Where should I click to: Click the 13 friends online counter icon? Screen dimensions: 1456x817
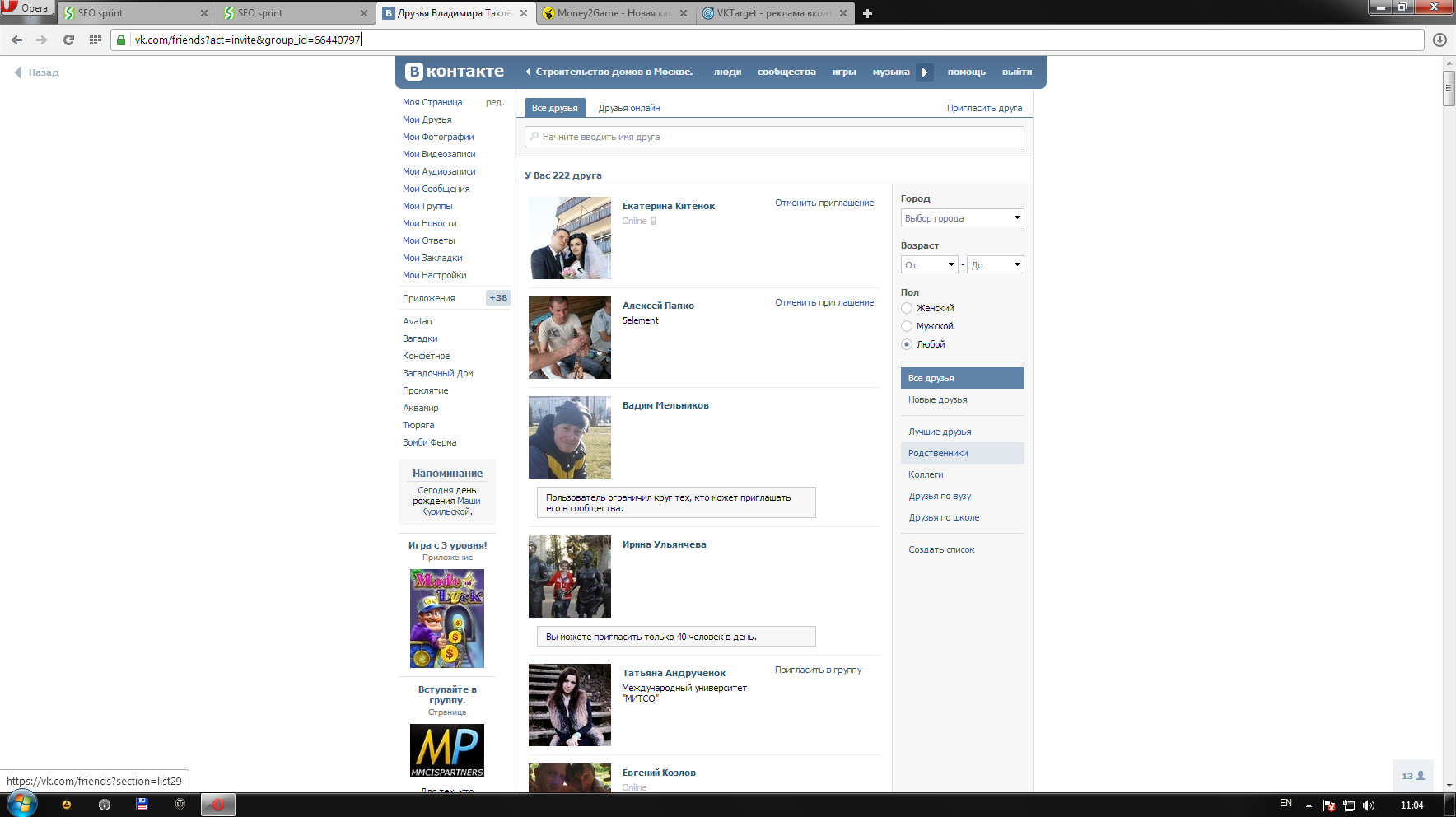coord(1413,776)
